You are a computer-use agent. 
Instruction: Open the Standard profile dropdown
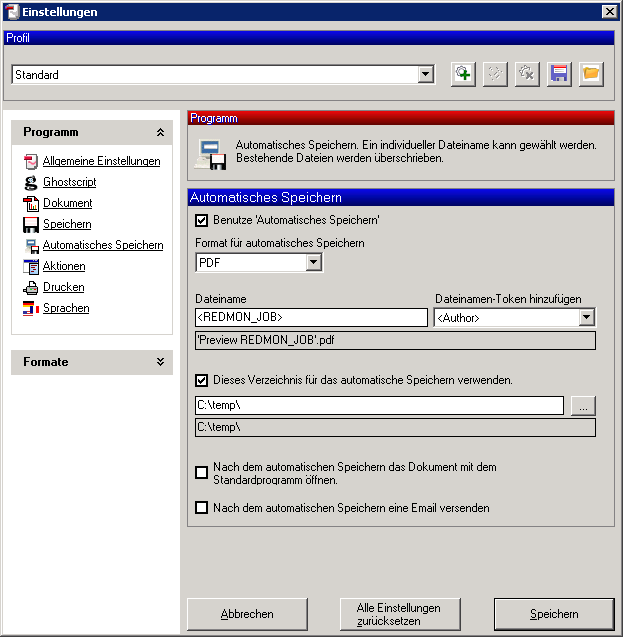[x=426, y=74]
